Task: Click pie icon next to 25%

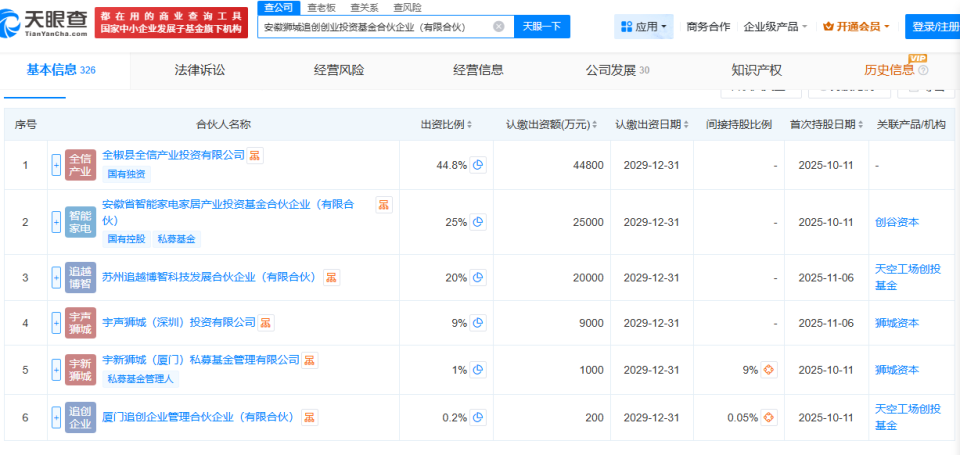Action: (478, 222)
